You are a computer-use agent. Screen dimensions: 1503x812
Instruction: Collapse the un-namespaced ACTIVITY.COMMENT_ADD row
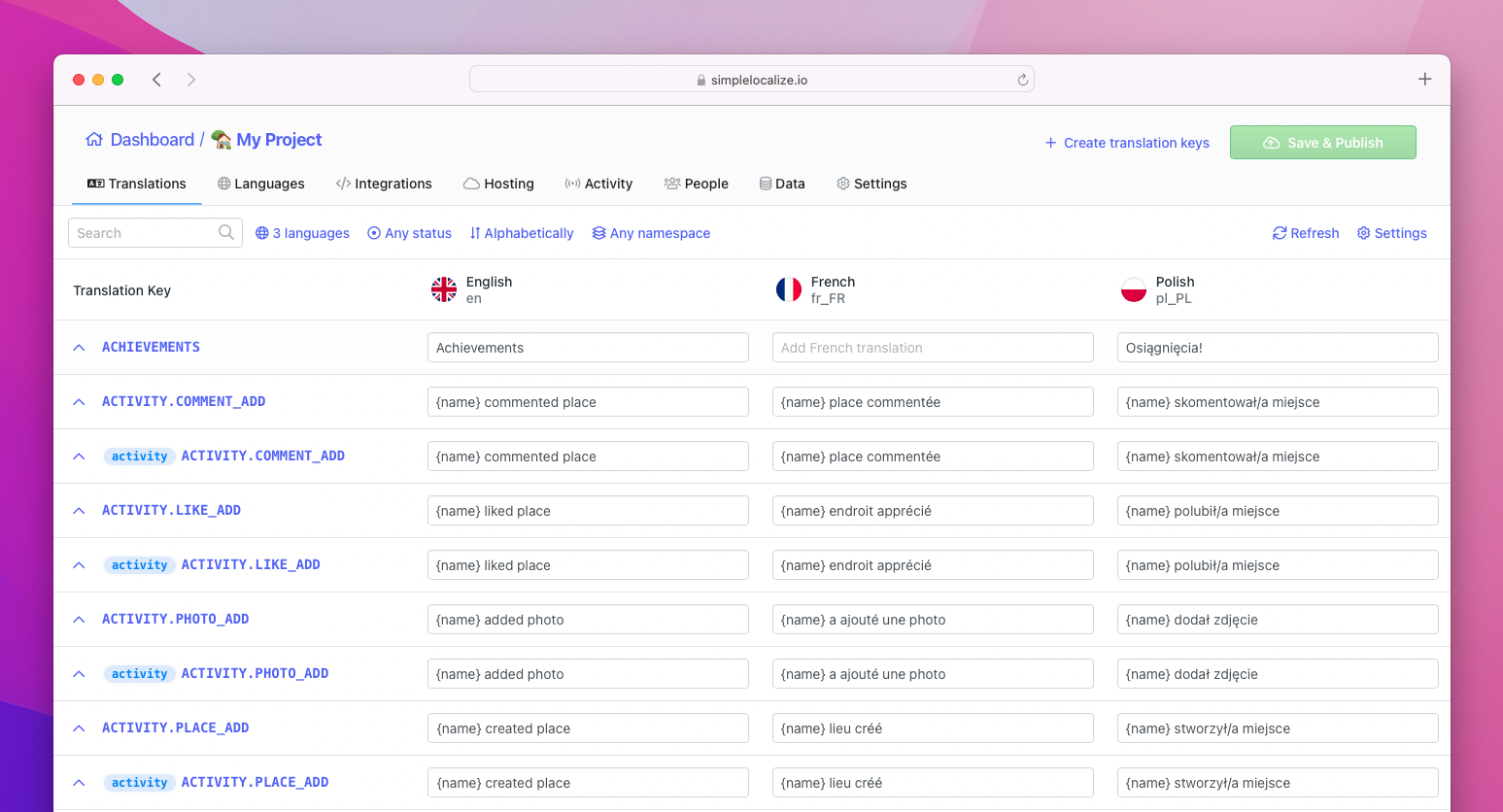tap(79, 402)
